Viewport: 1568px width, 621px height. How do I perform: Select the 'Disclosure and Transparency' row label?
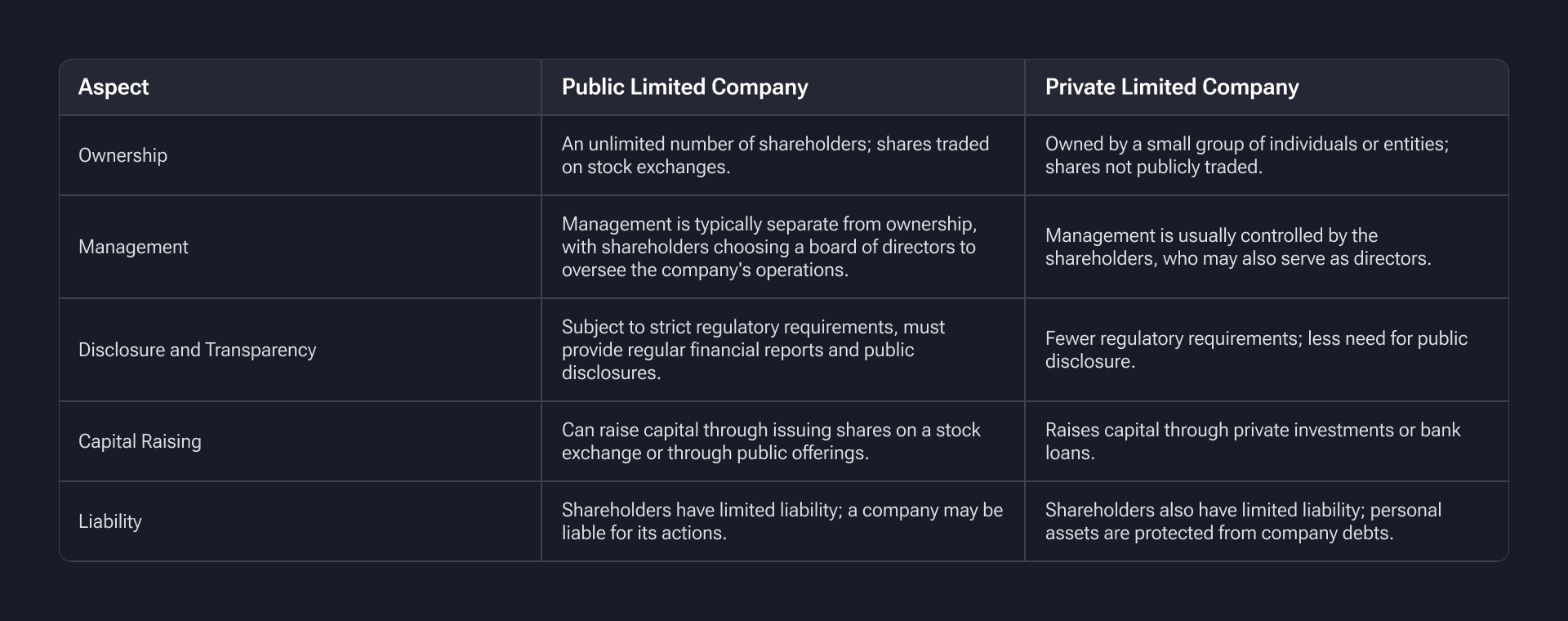pos(197,350)
